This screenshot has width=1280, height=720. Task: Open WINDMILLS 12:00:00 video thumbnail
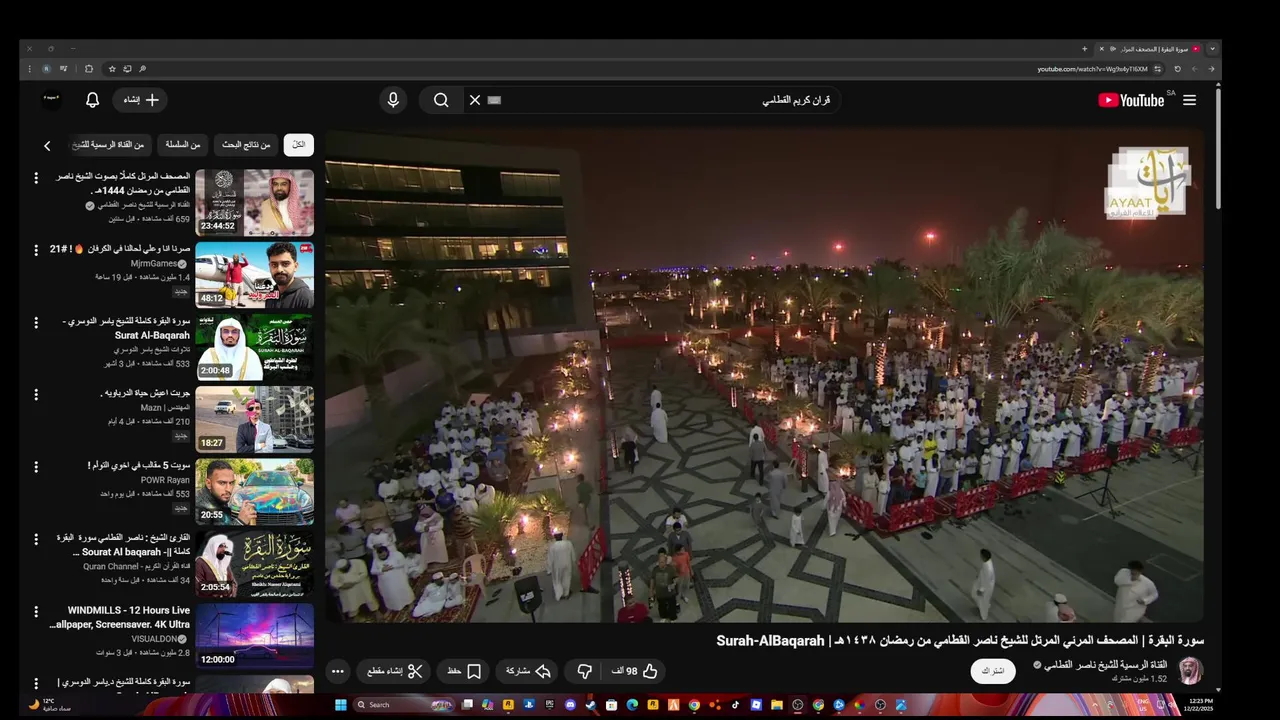click(x=254, y=635)
